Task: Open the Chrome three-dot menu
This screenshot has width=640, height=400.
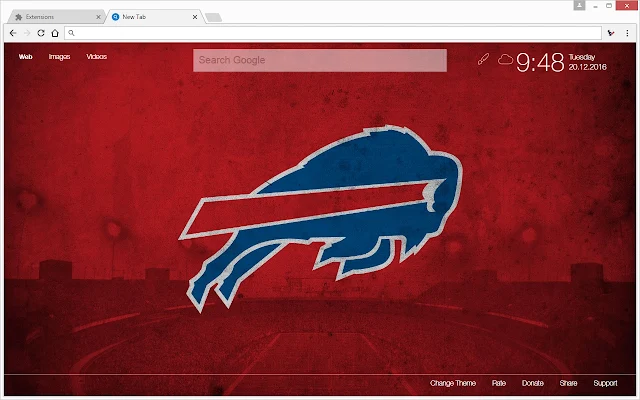Action: 627,33
